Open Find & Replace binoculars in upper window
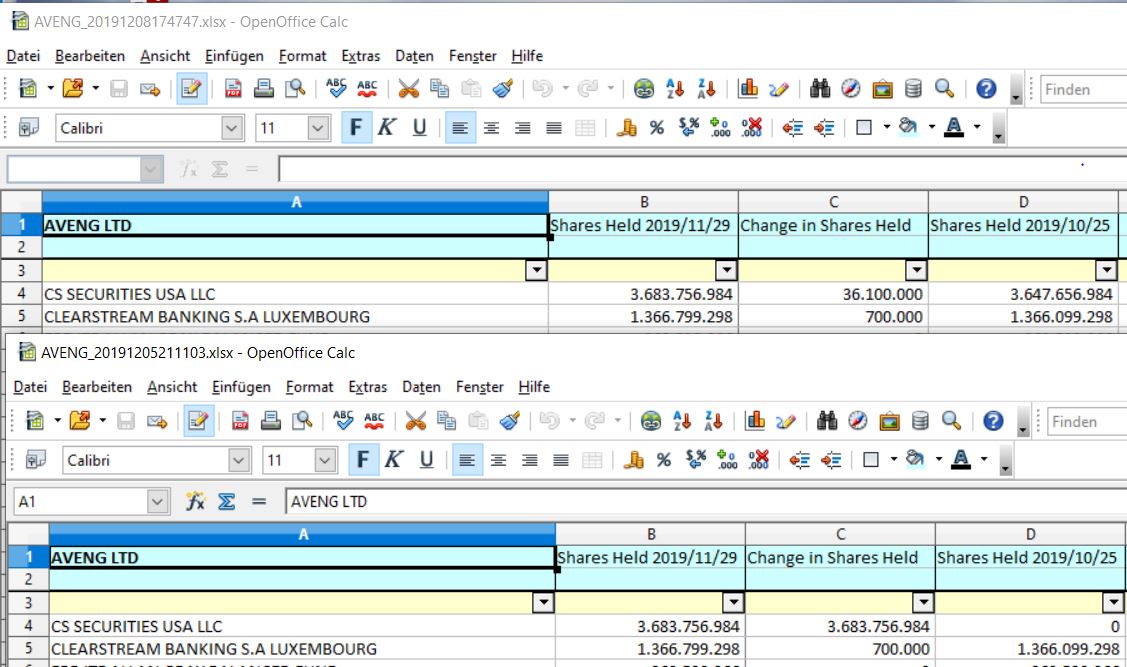 pos(820,89)
